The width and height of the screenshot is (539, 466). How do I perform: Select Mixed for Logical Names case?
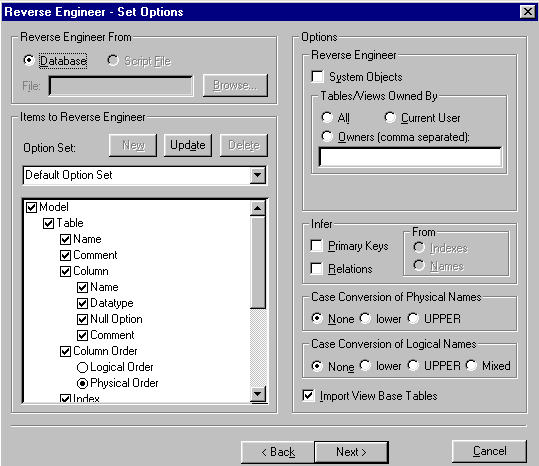point(471,366)
